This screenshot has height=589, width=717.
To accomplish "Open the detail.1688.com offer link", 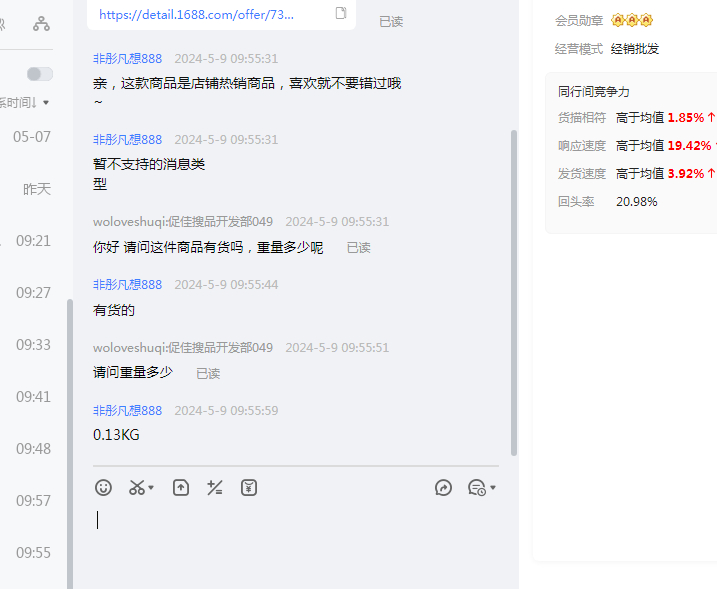I will point(197,15).
